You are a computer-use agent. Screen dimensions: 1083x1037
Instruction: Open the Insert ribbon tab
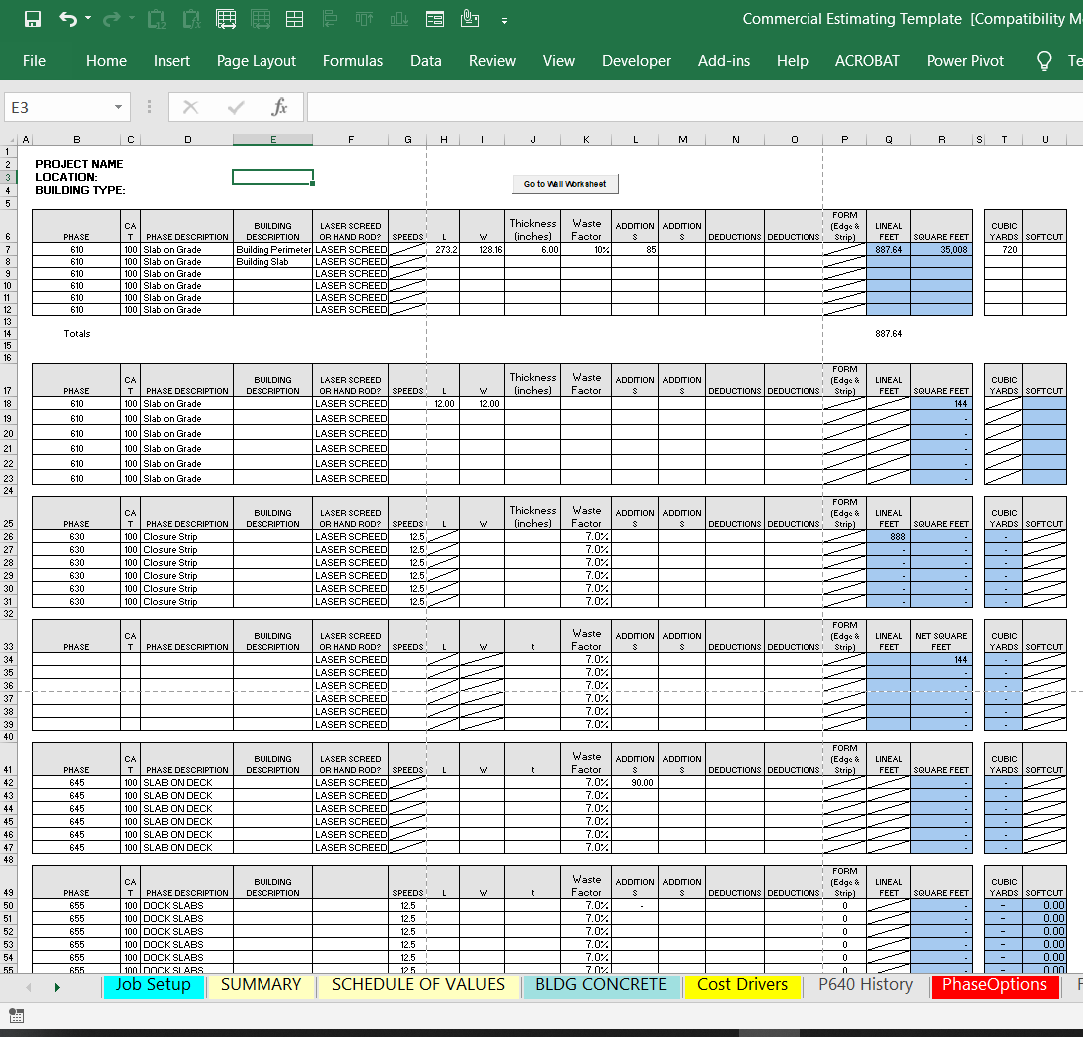click(172, 61)
